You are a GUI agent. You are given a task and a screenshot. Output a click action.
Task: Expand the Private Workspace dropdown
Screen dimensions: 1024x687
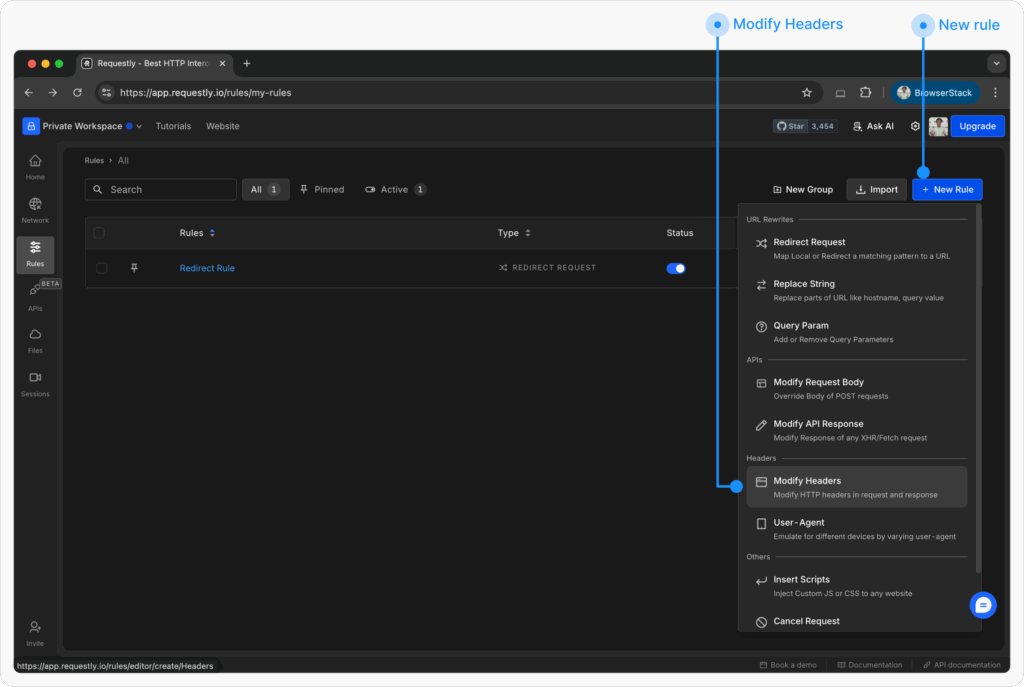(x=138, y=126)
